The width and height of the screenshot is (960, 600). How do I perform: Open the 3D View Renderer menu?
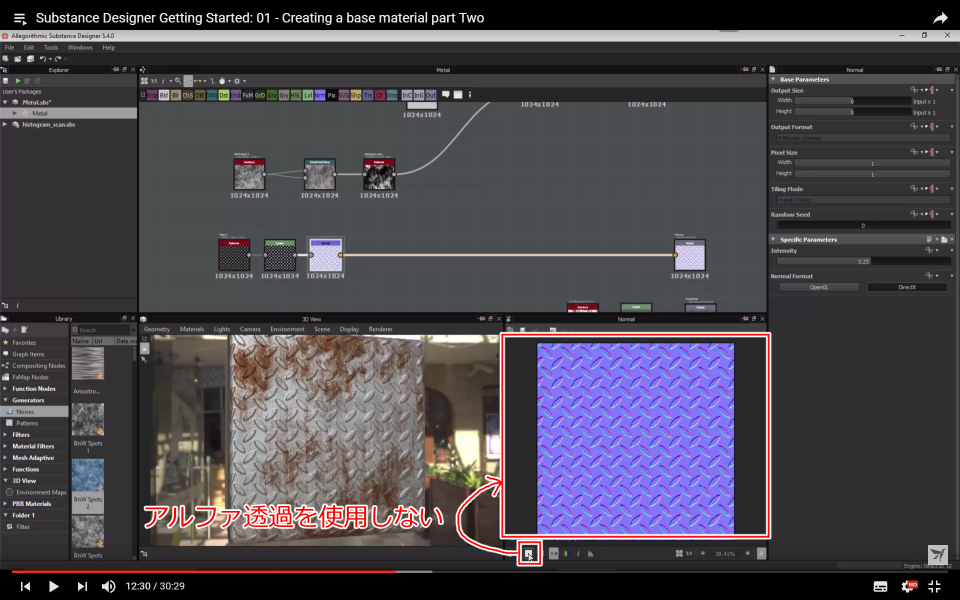point(380,329)
